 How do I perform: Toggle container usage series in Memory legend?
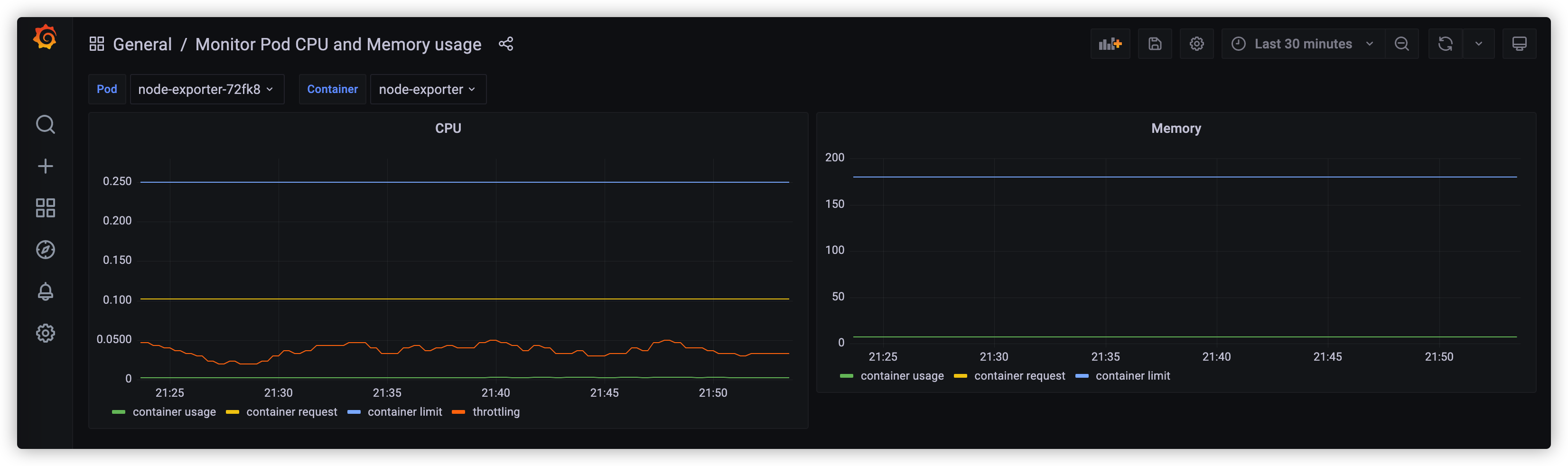tap(902, 376)
